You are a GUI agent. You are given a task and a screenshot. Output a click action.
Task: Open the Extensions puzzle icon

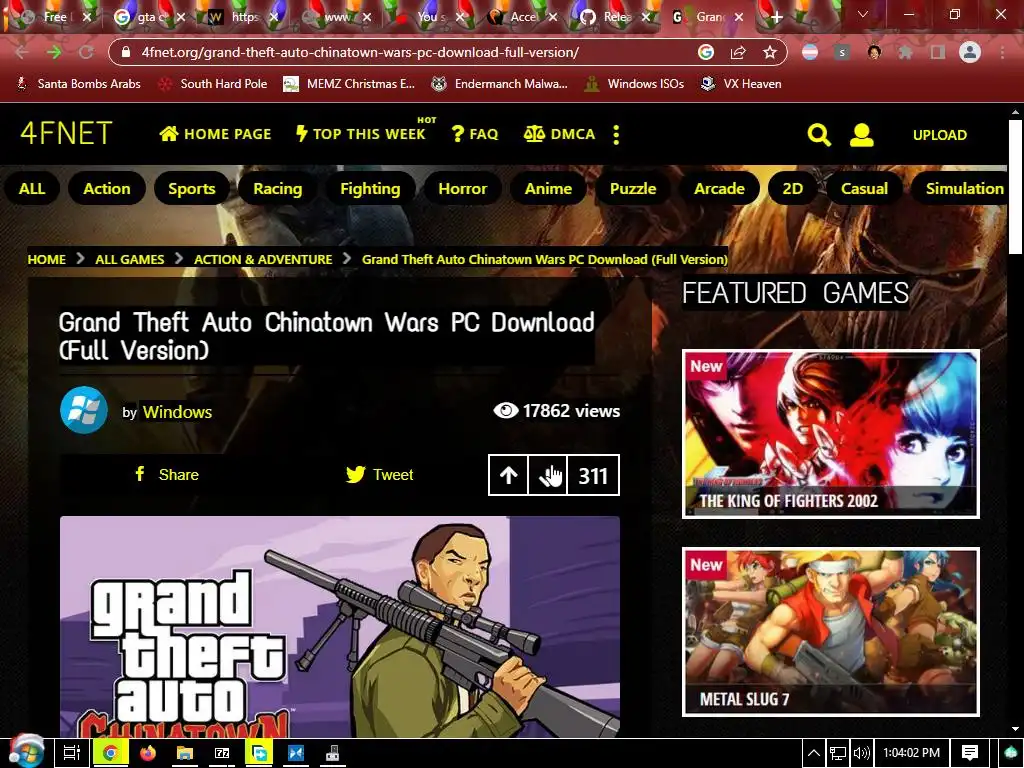pyautogui.click(x=905, y=52)
